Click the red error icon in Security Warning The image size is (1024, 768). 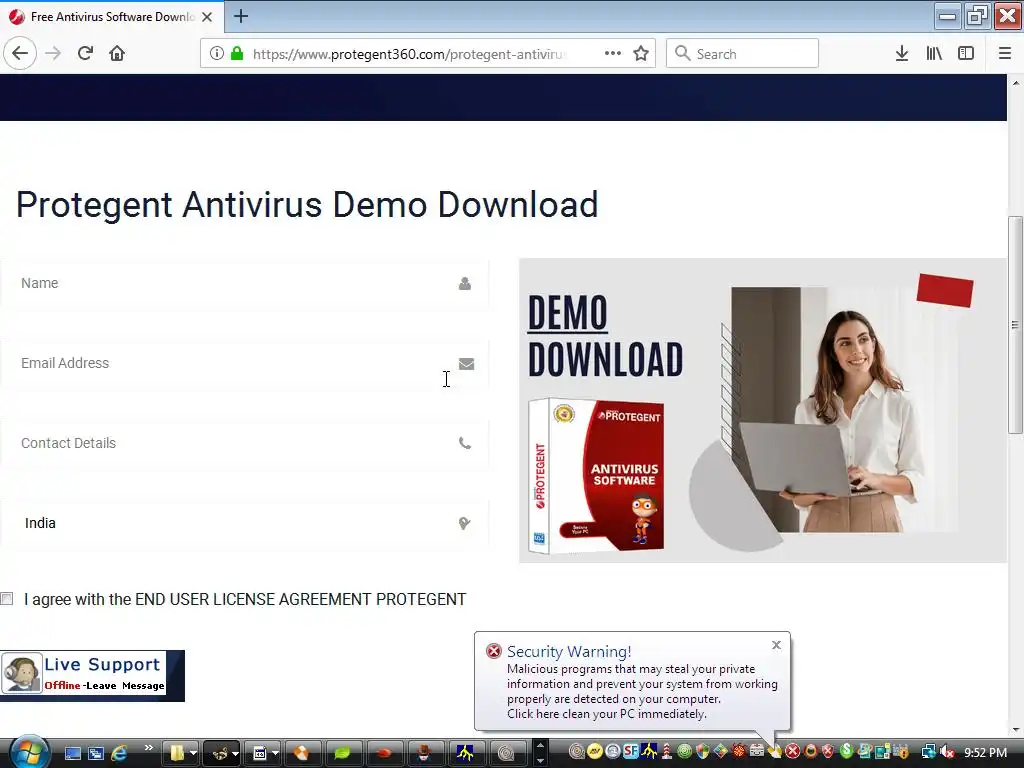point(494,651)
